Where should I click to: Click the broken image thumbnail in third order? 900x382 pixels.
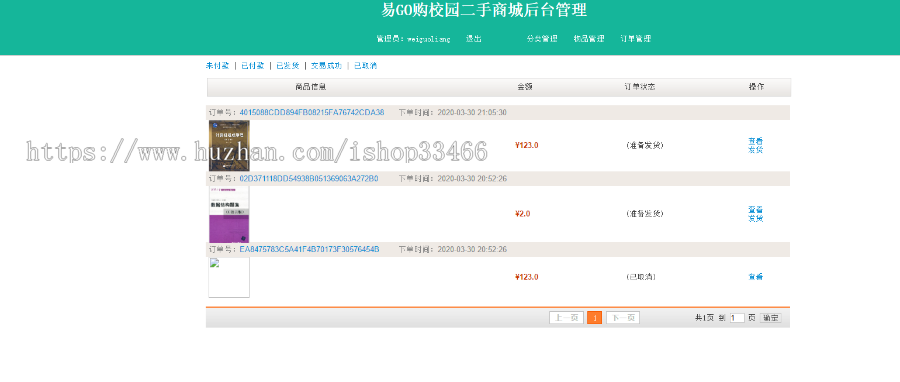(229, 278)
